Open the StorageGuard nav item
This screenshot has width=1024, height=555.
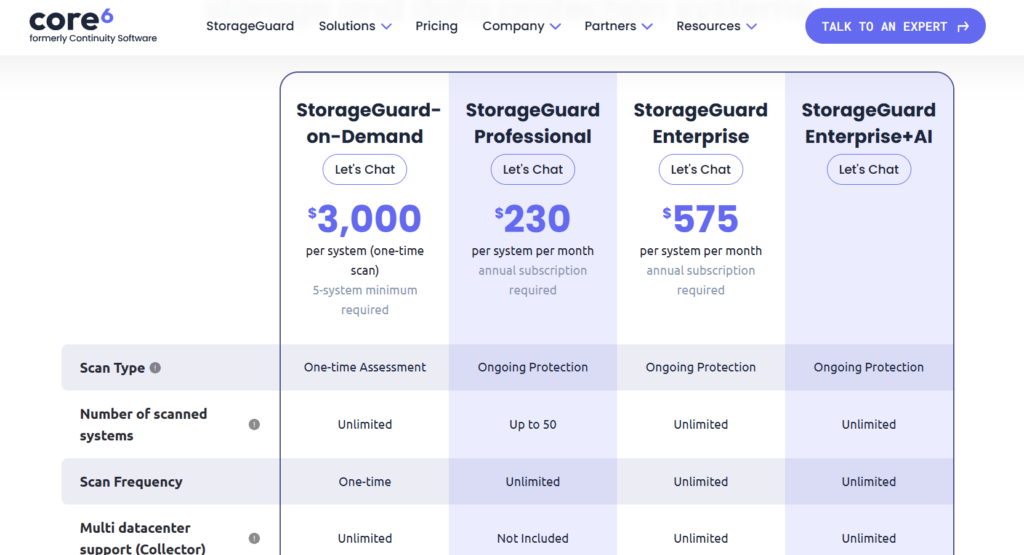coord(250,26)
